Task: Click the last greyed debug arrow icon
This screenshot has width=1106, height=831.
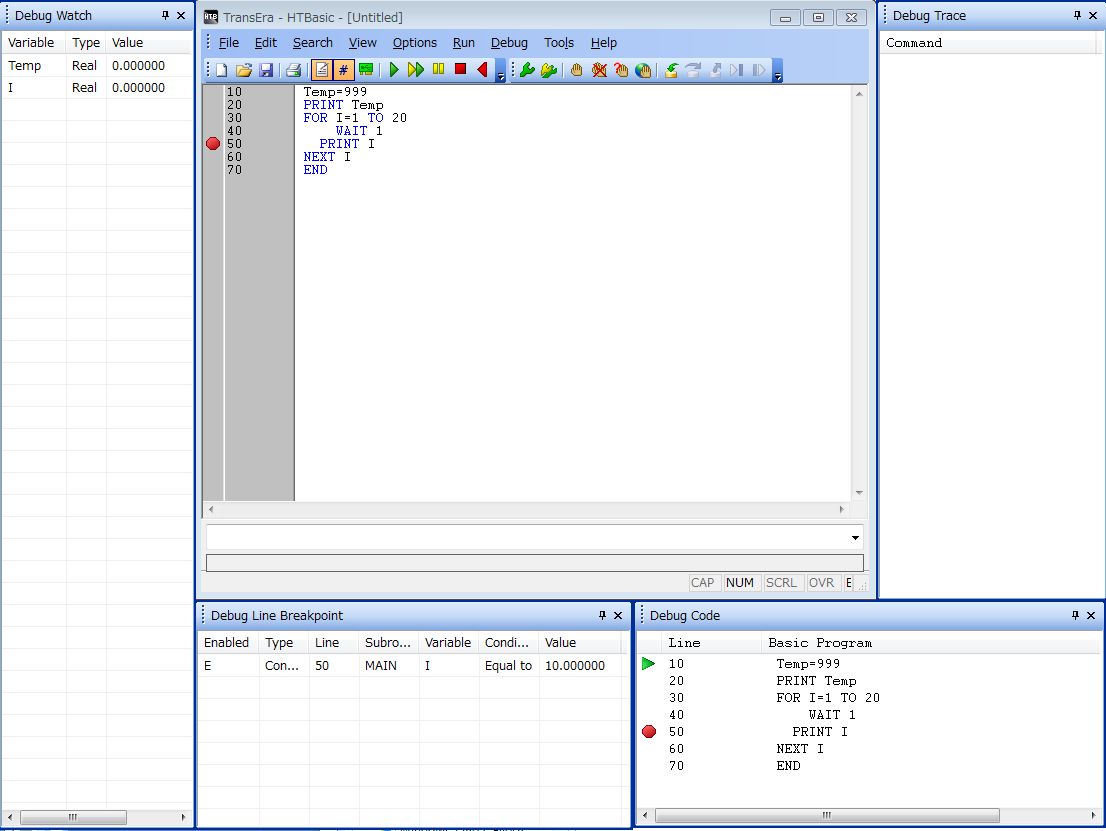Action: [759, 70]
